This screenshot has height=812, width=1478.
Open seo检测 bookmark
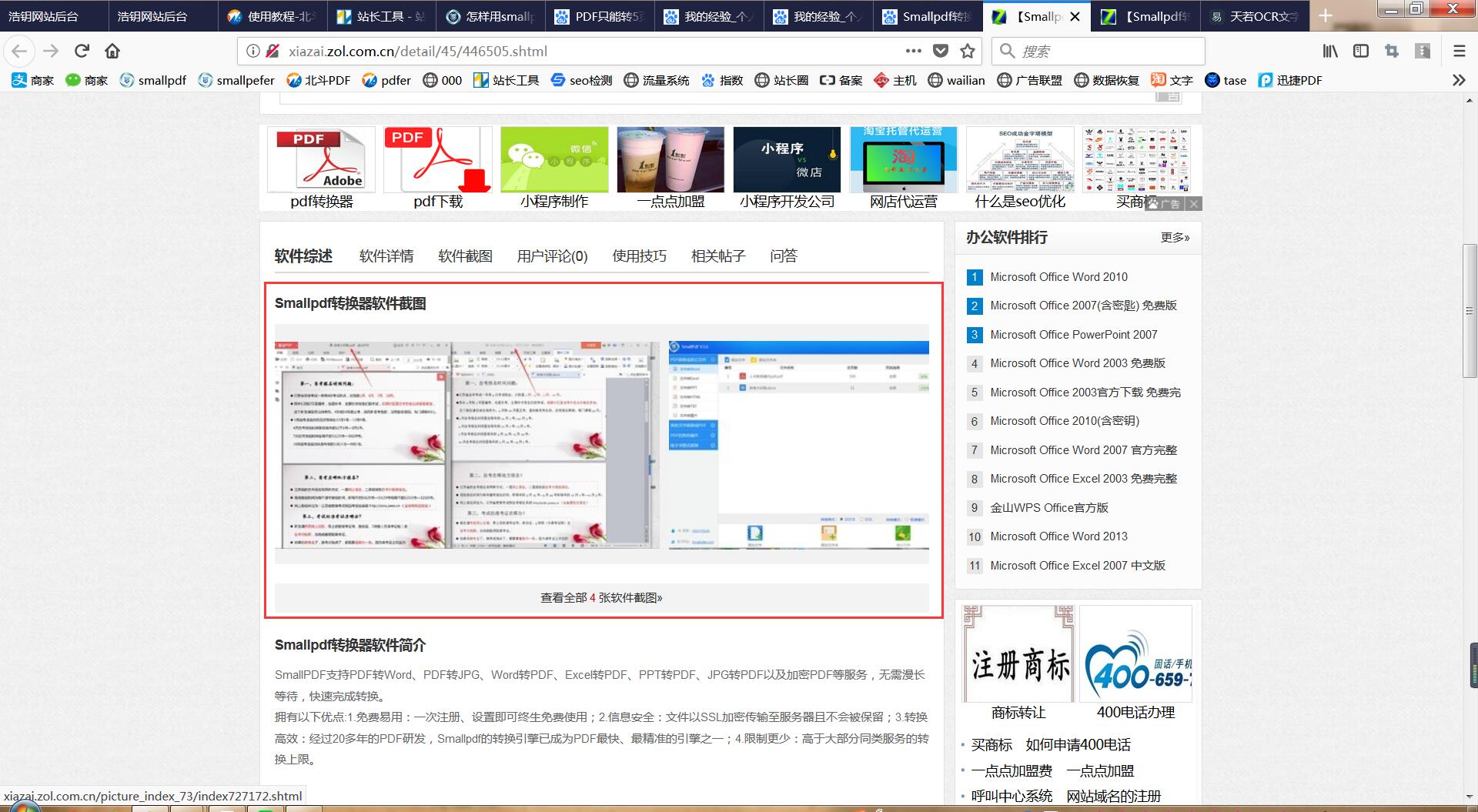point(582,80)
